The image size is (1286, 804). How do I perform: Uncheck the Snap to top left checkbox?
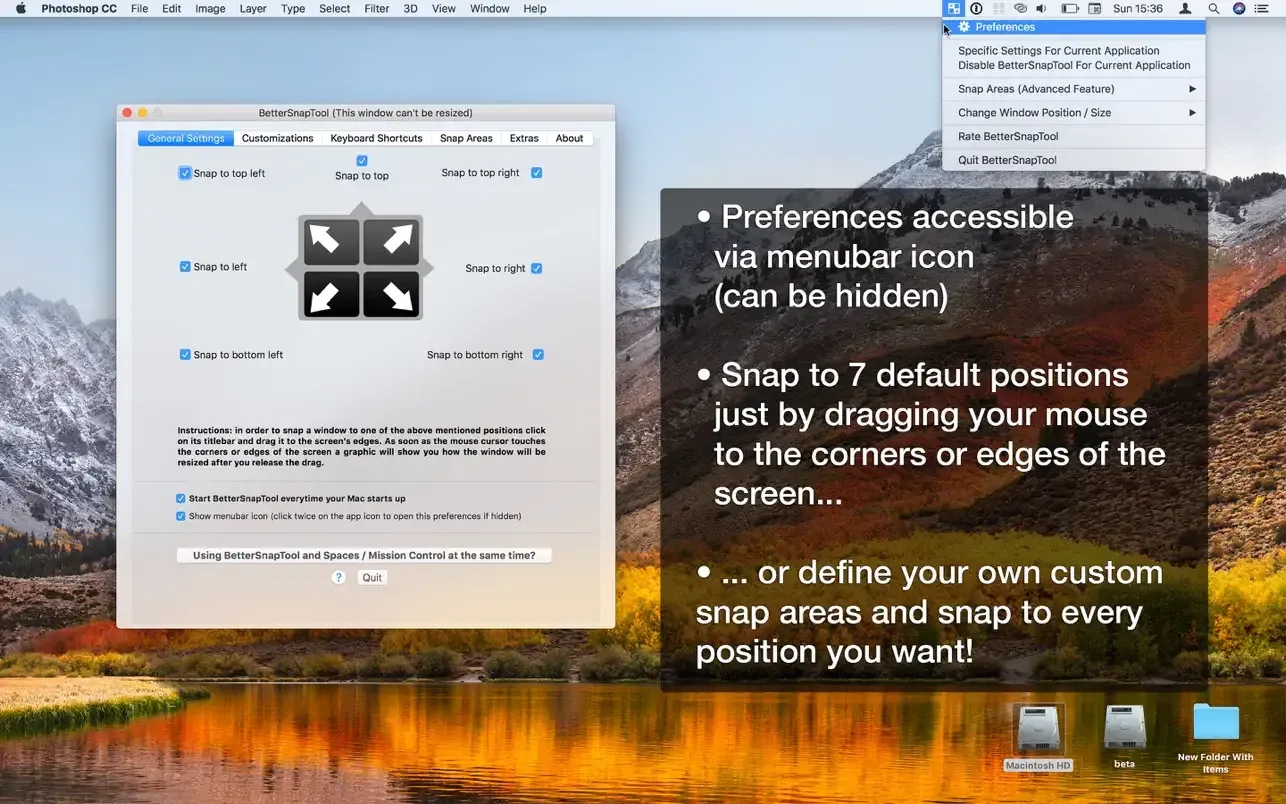[x=185, y=172]
